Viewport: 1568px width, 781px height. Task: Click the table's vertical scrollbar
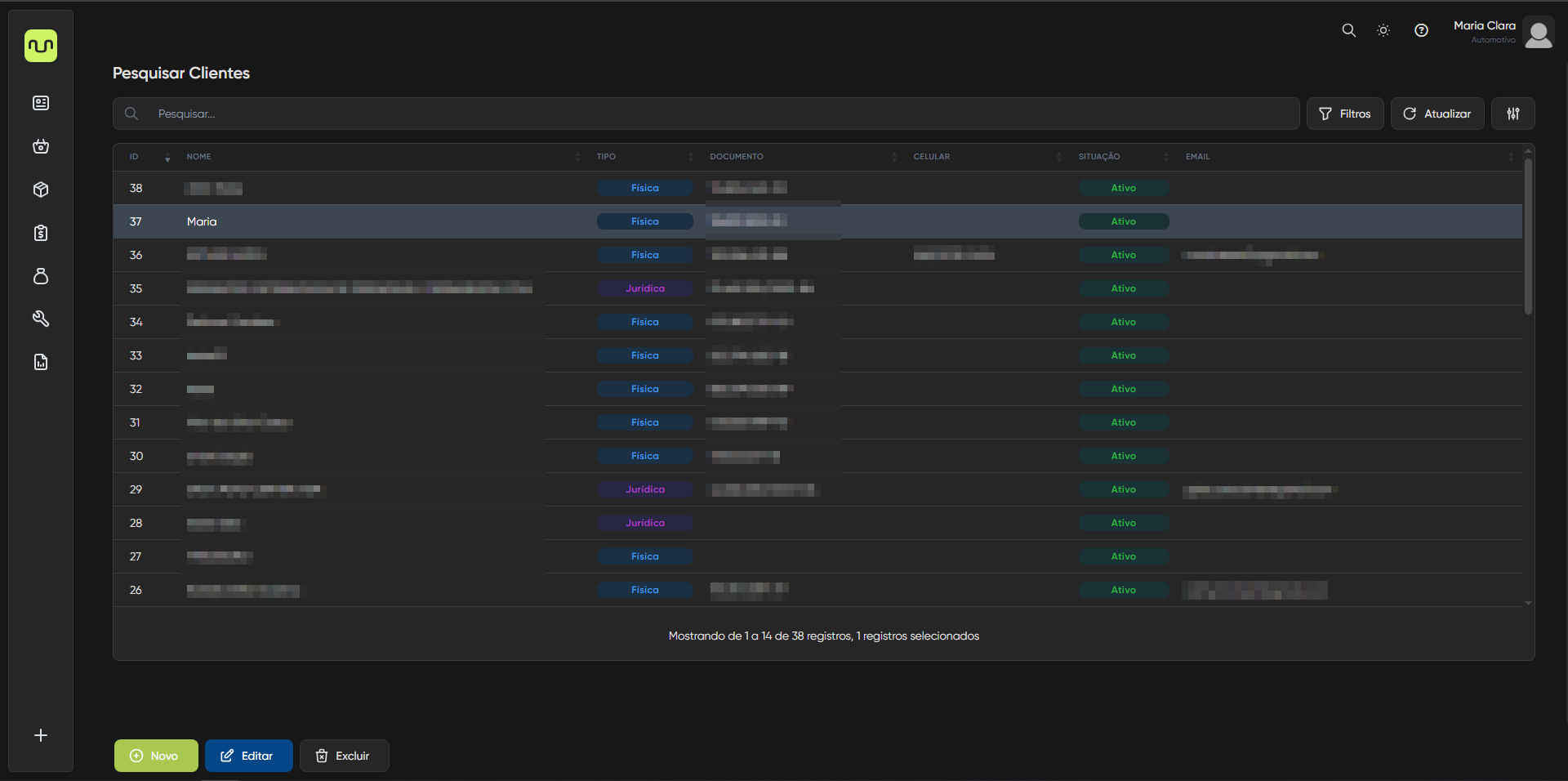coord(1528,237)
